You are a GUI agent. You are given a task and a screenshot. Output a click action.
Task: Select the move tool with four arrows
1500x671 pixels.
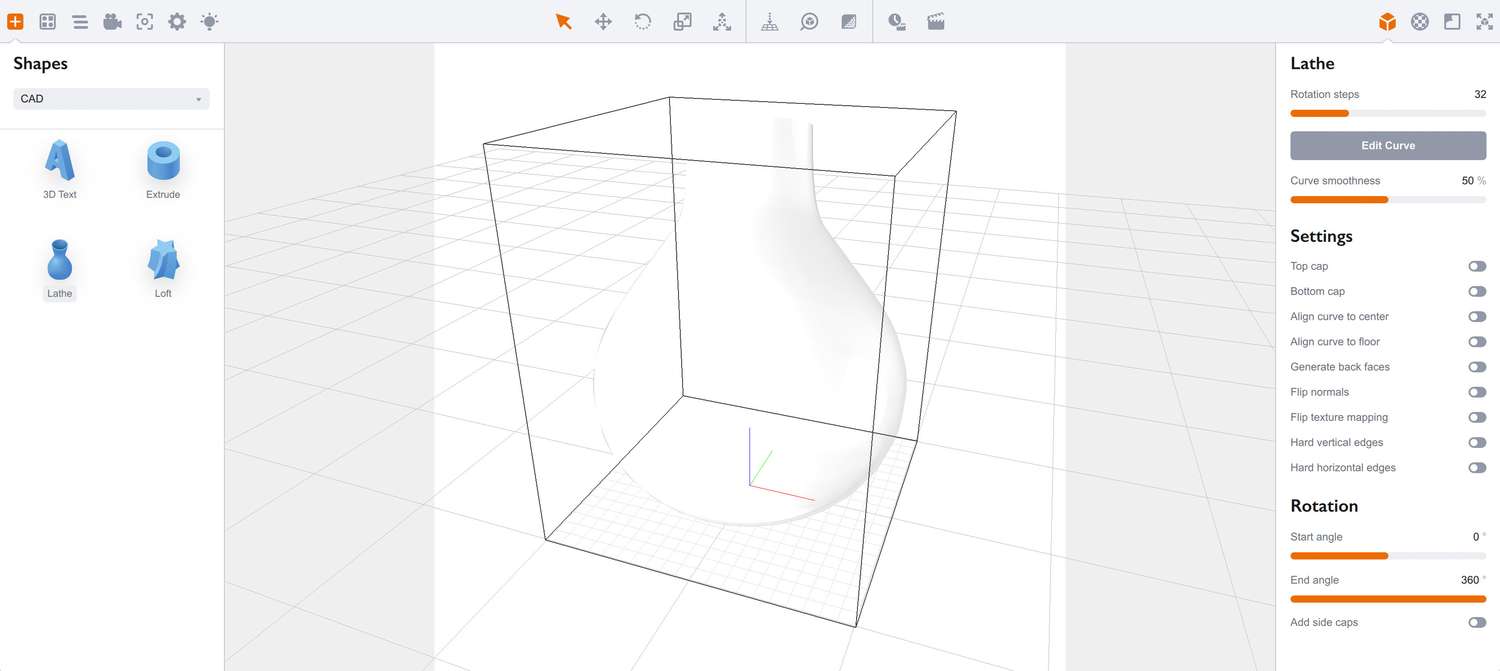[x=603, y=21]
